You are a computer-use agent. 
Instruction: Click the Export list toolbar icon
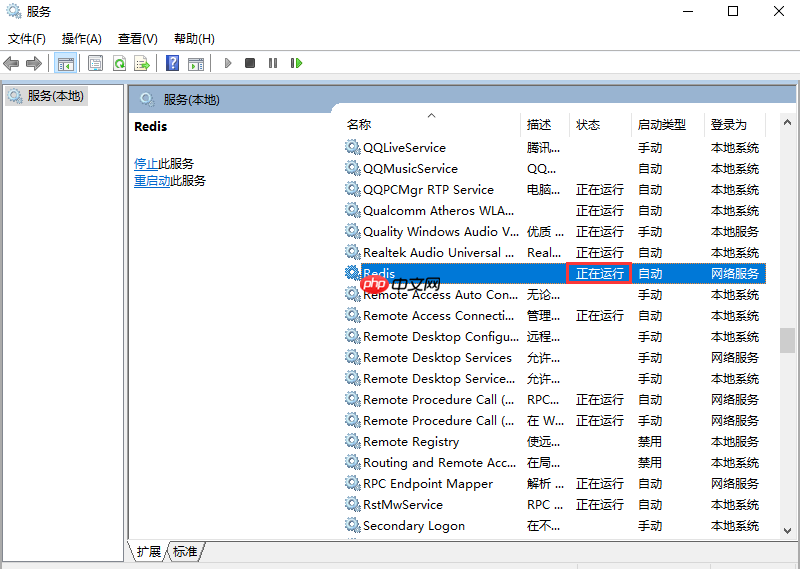[x=142, y=63]
